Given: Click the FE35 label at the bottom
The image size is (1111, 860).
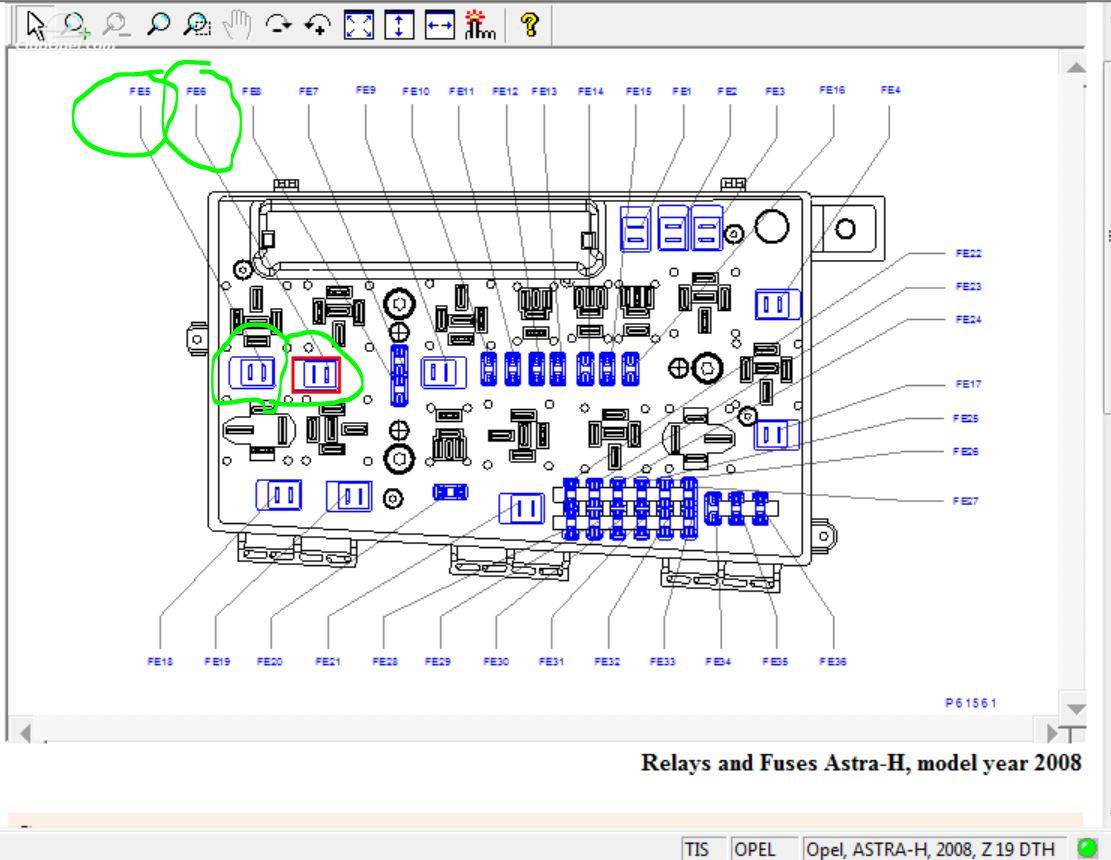Looking at the screenshot, I should [775, 662].
